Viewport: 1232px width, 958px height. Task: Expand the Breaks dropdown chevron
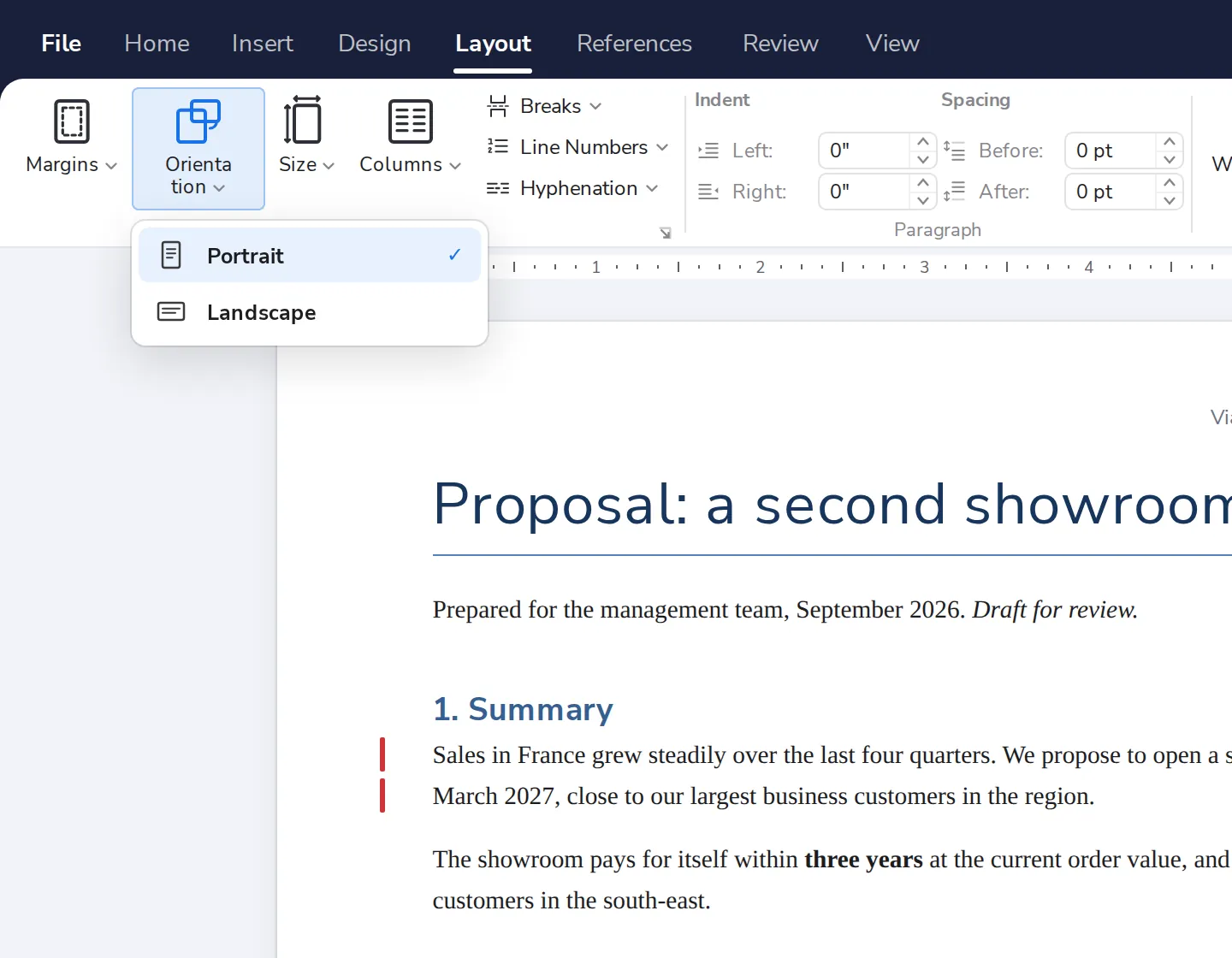pos(595,106)
